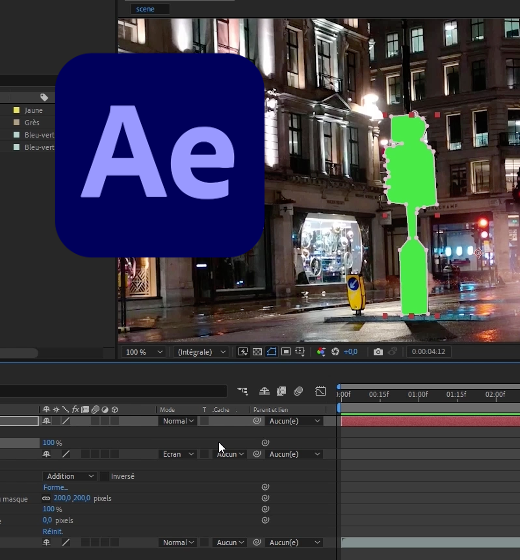
Task: Click Project panel horizontal scrollbar
Action: click(19, 352)
